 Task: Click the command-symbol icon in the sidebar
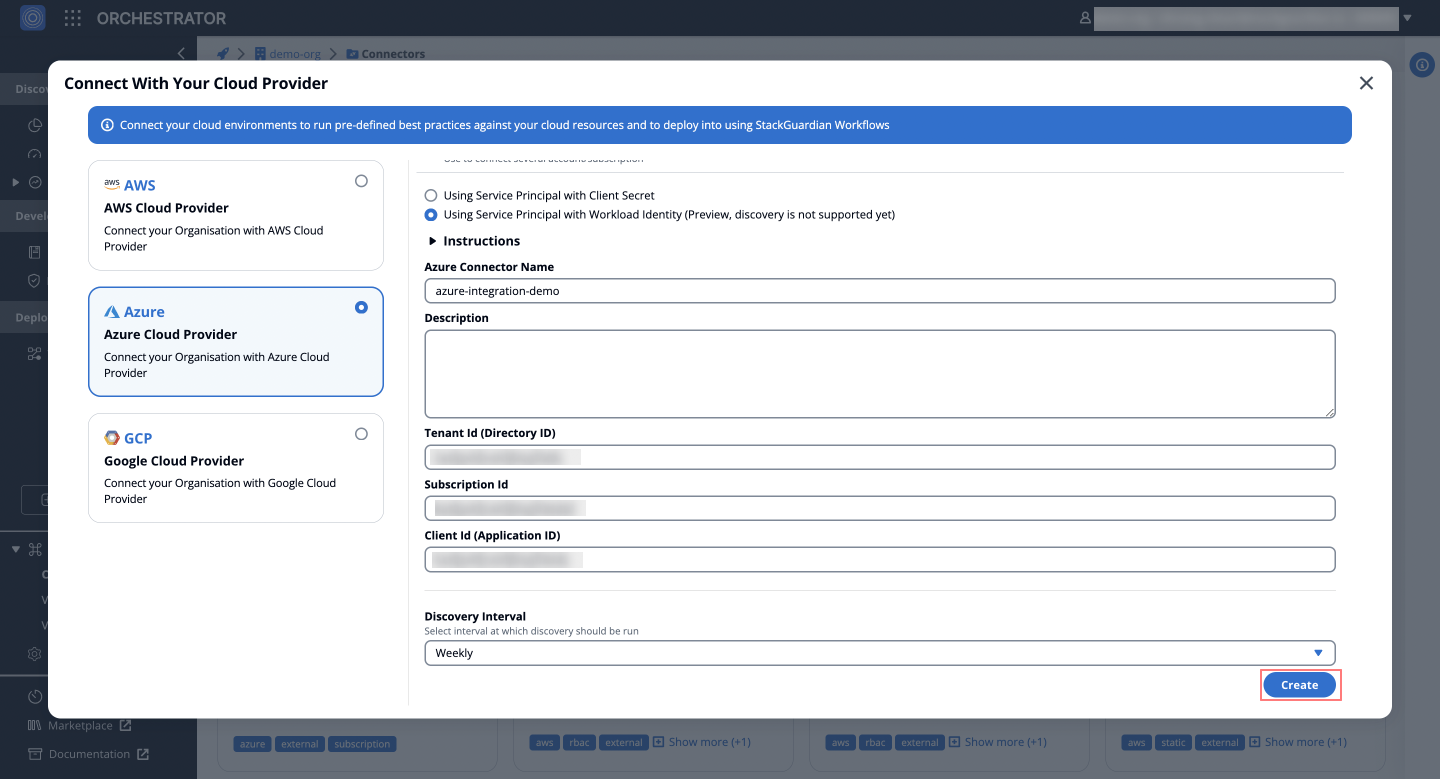pyautogui.click(x=35, y=549)
